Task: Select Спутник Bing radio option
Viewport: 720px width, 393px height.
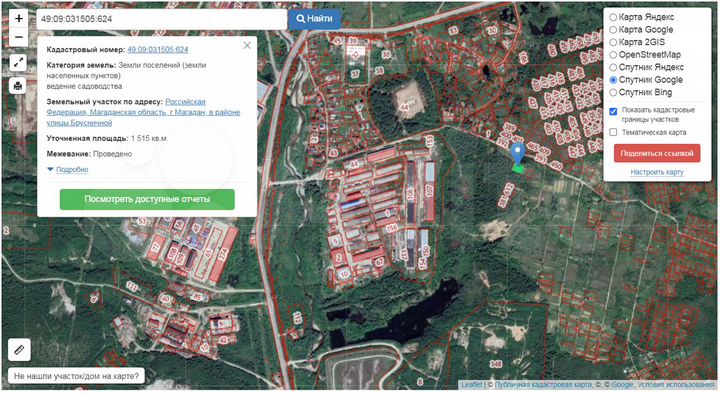Action: click(x=613, y=92)
